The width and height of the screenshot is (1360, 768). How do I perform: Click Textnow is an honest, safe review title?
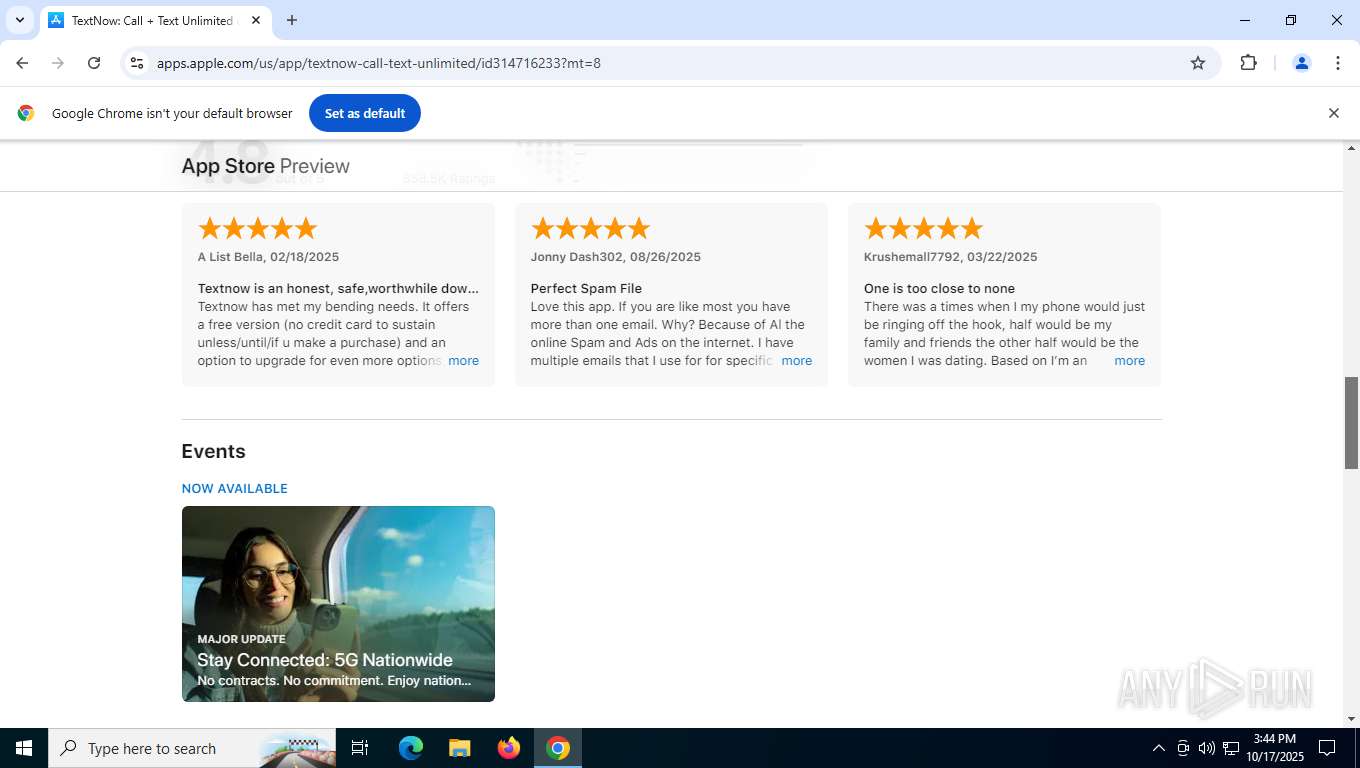pyautogui.click(x=338, y=289)
